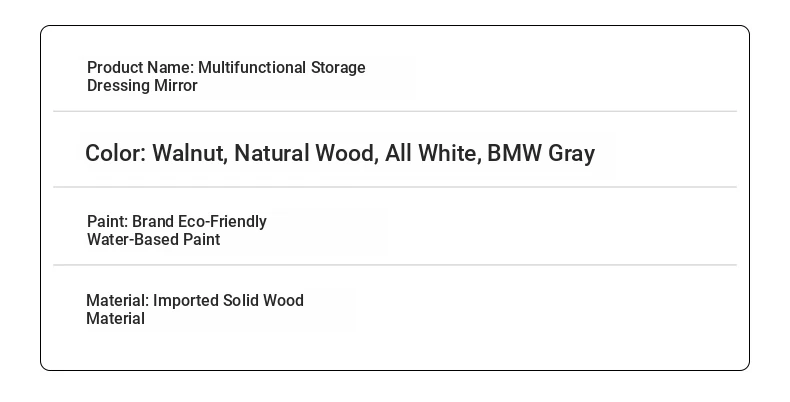Choose the BMW Gray color option
790x402 pixels.
[541, 153]
